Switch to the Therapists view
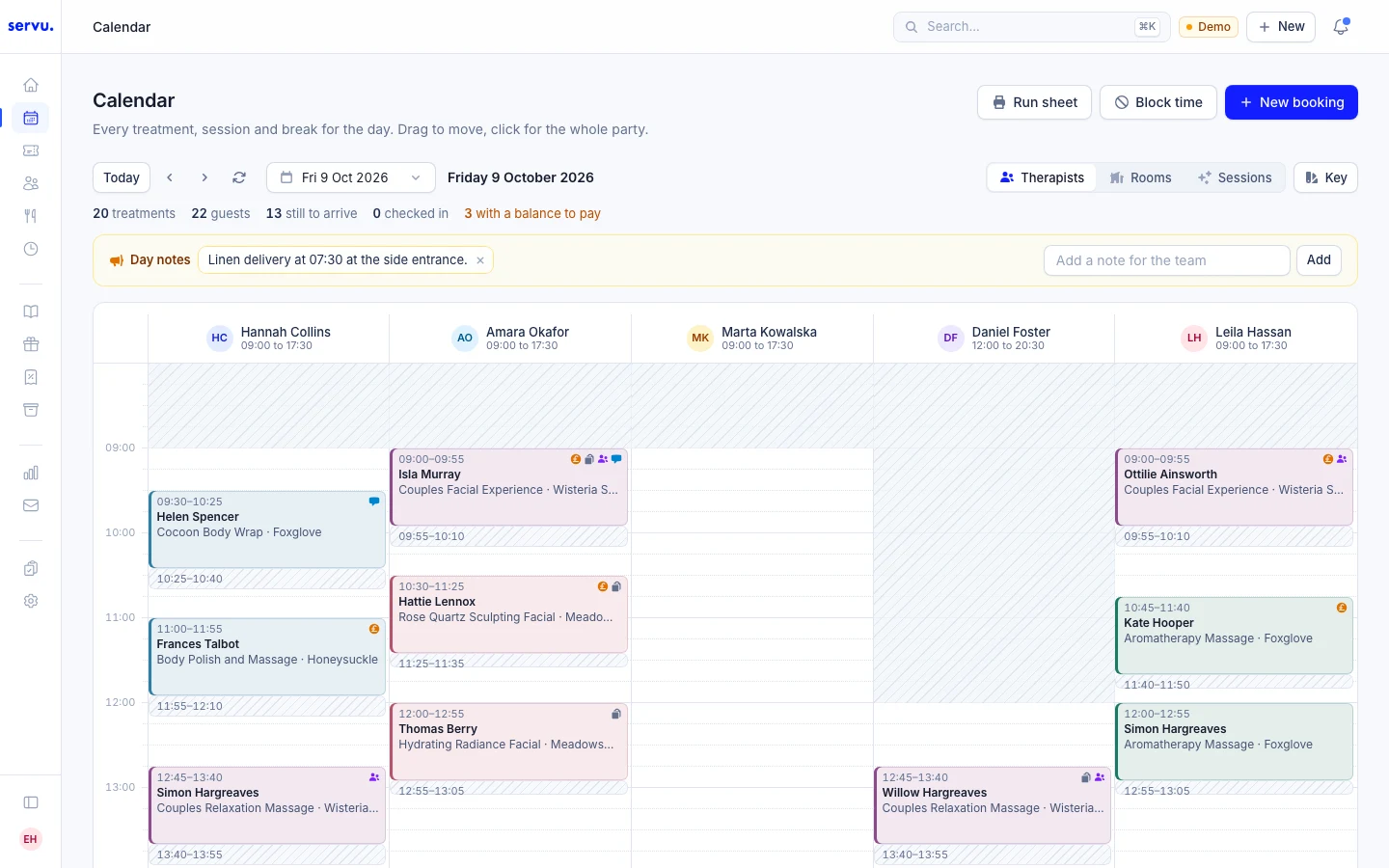This screenshot has width=1389, height=868. coord(1042,177)
